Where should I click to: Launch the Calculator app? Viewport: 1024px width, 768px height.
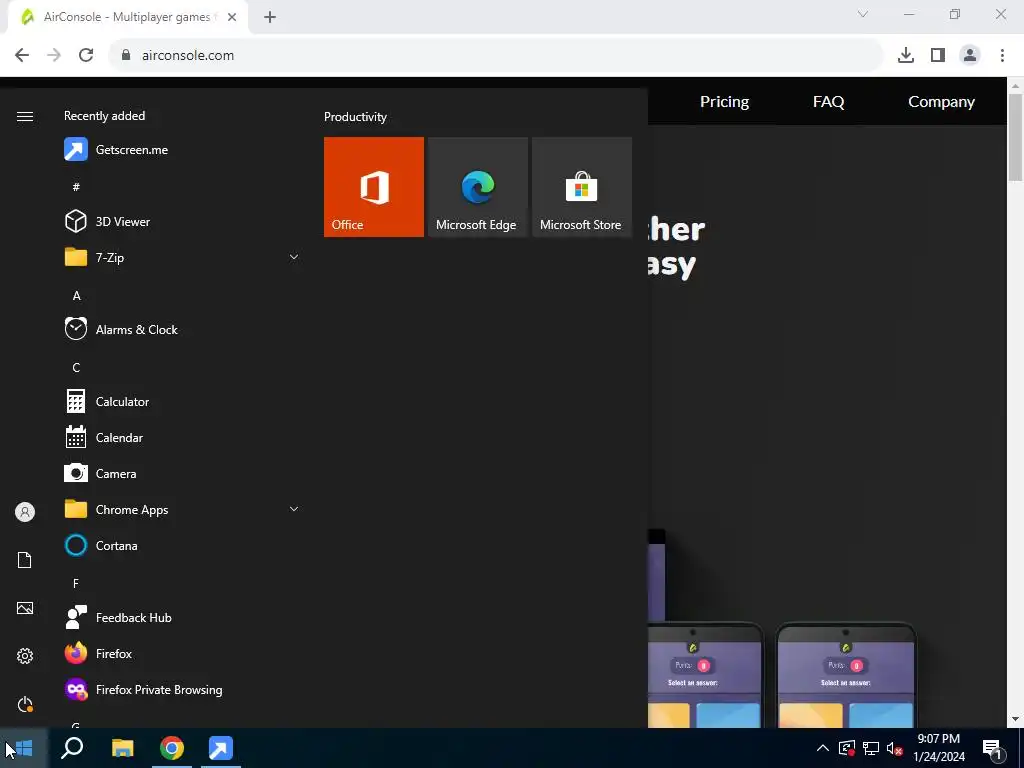(x=182, y=402)
